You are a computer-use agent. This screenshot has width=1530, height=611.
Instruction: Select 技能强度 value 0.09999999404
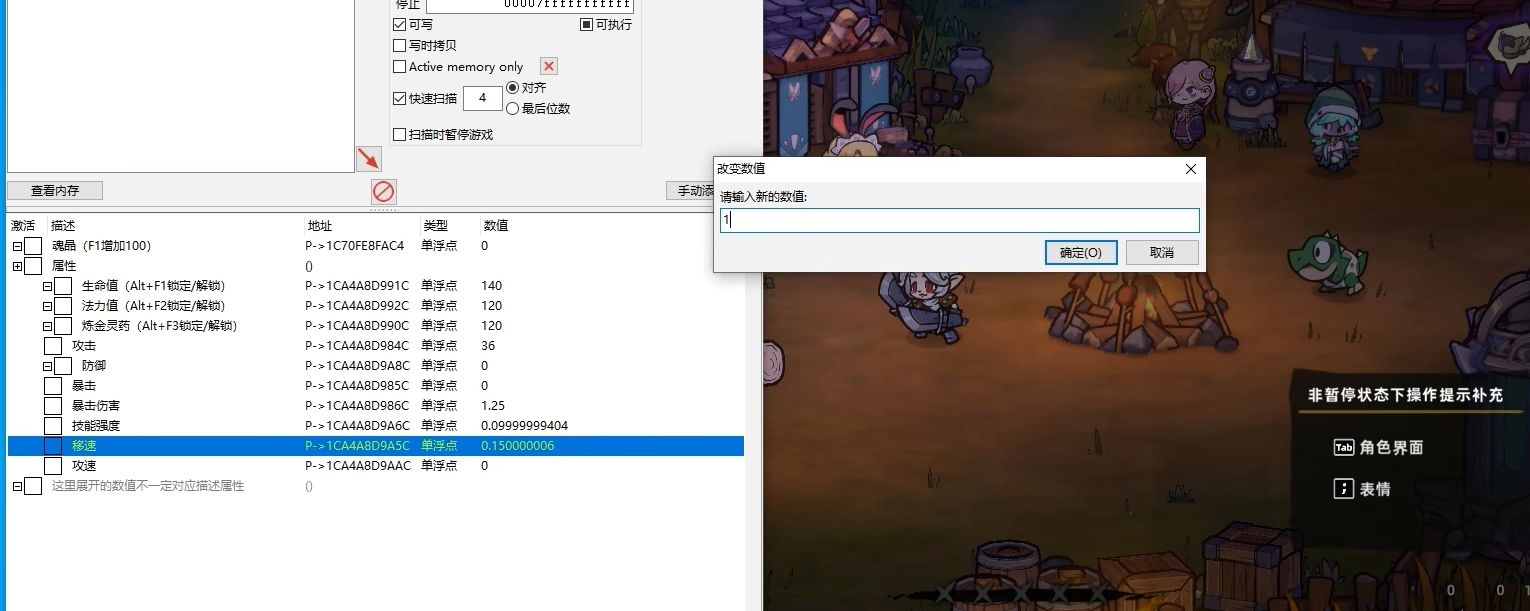click(524, 426)
